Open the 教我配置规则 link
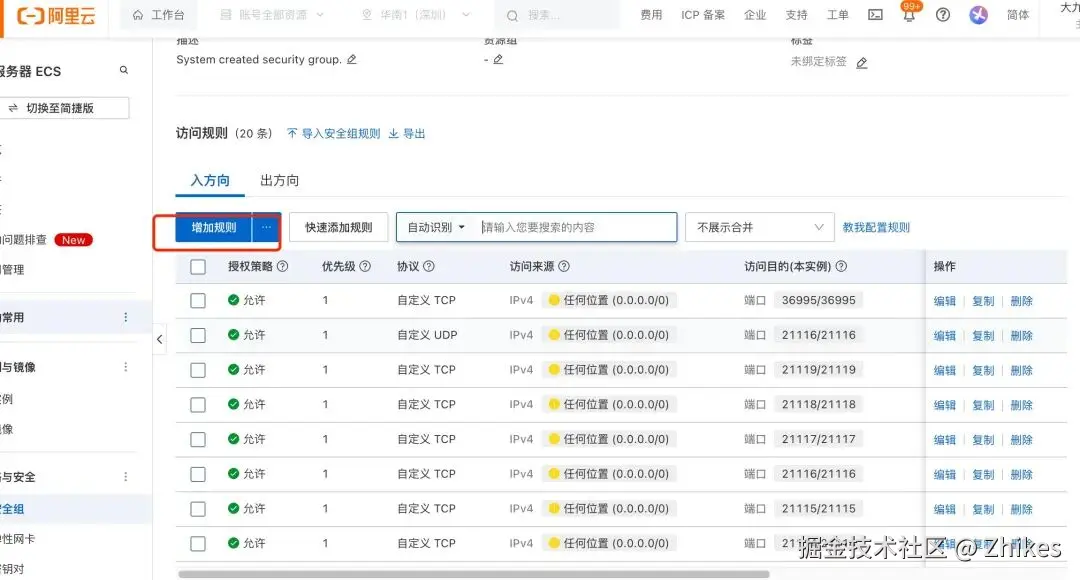 876,227
